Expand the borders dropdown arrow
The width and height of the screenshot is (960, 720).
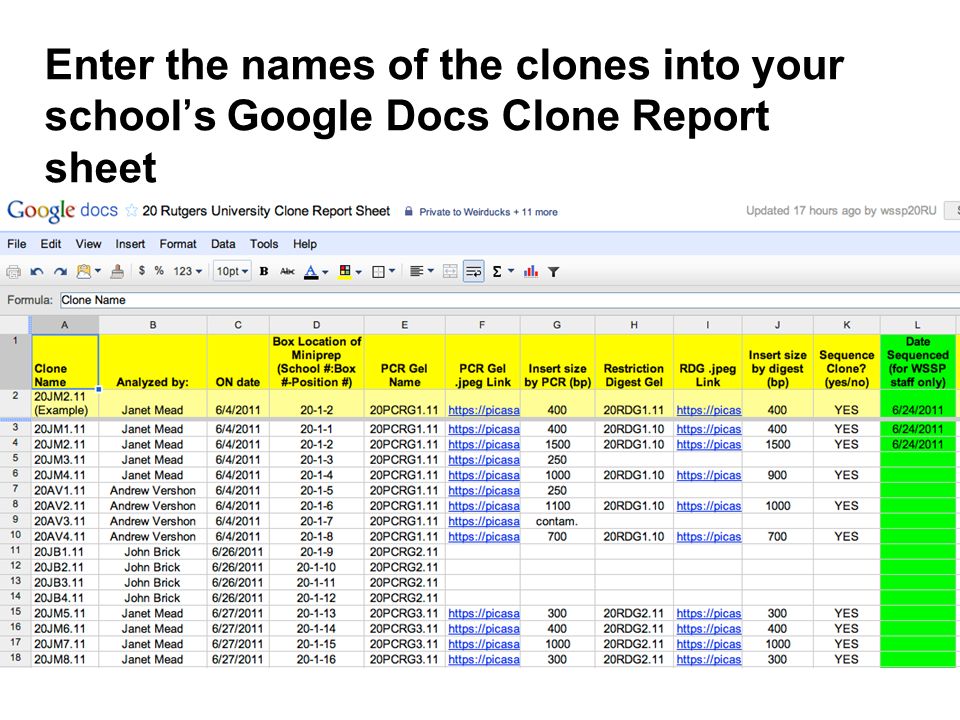(x=392, y=271)
